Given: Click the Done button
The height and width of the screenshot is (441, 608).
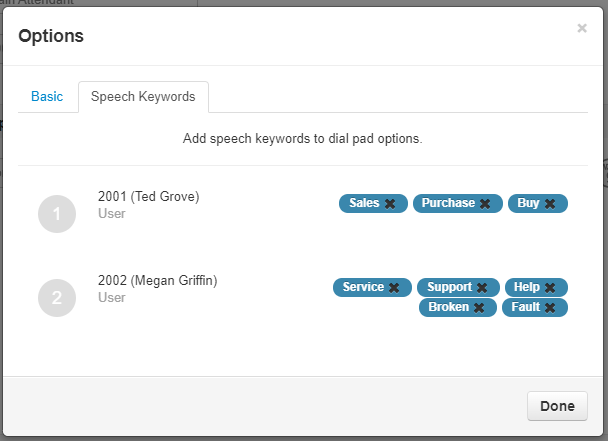Looking at the screenshot, I should [x=557, y=406].
